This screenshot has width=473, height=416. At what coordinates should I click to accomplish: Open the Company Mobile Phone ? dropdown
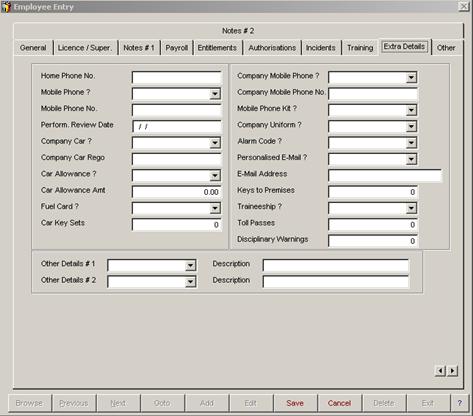(x=411, y=78)
